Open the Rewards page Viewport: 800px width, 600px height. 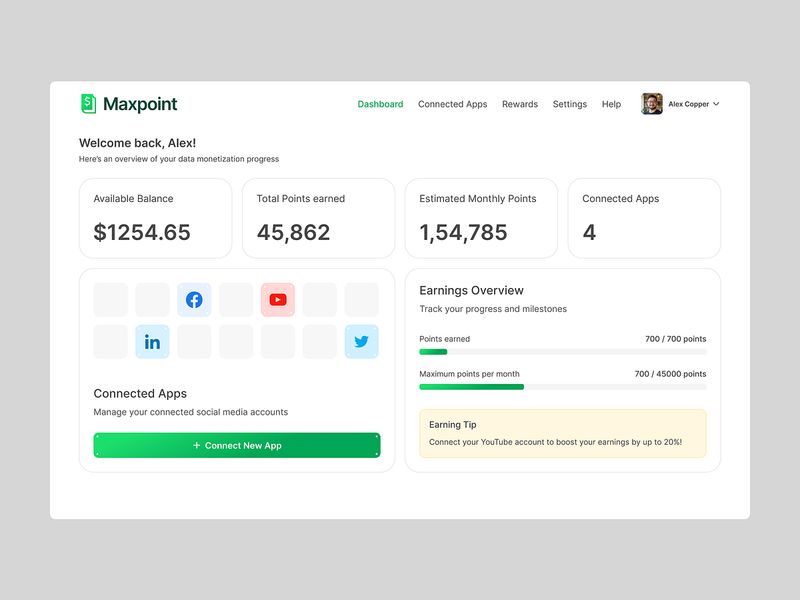coord(520,104)
